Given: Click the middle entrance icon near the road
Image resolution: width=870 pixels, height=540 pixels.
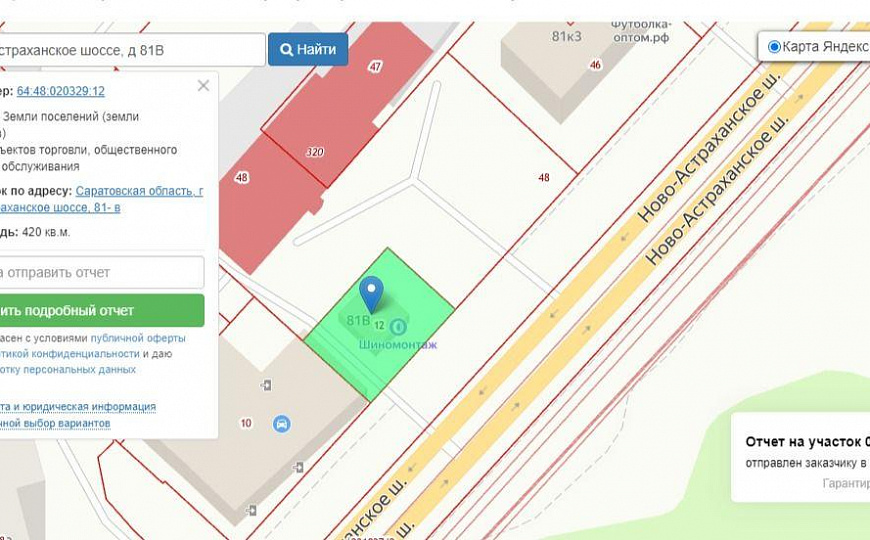Looking at the screenshot, I should (299, 467).
